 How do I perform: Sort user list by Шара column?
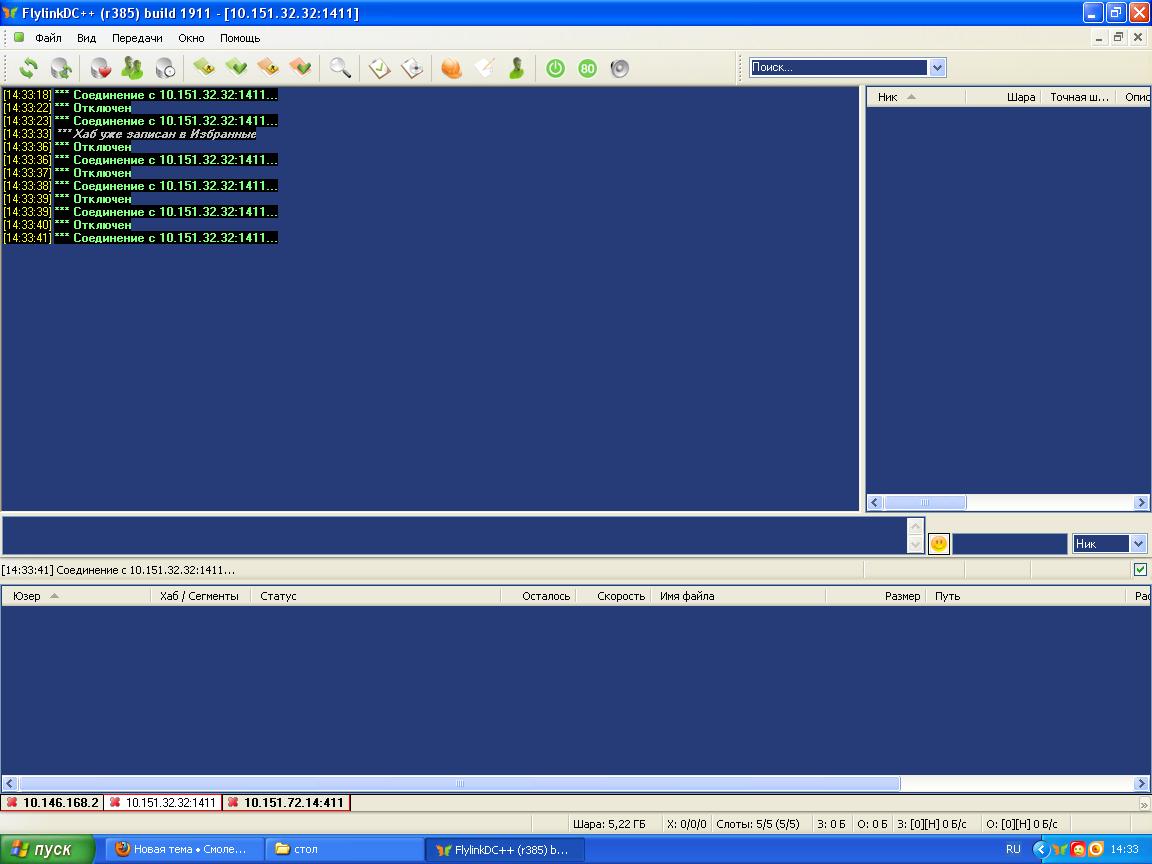coord(1003,97)
